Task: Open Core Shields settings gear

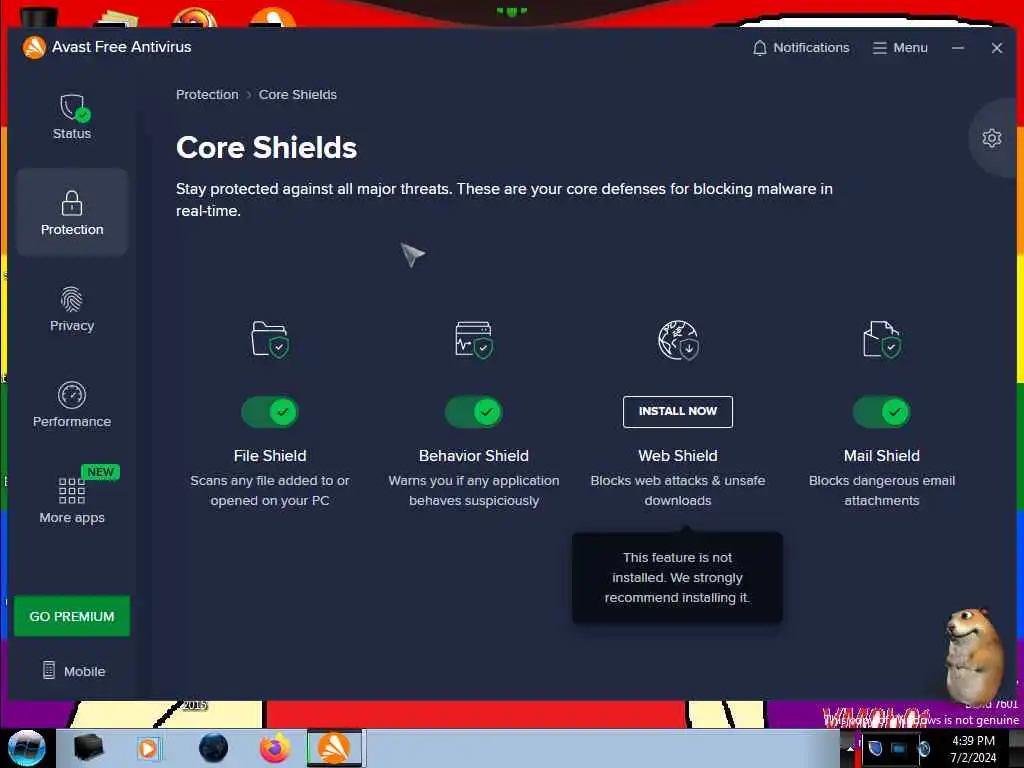Action: (991, 138)
